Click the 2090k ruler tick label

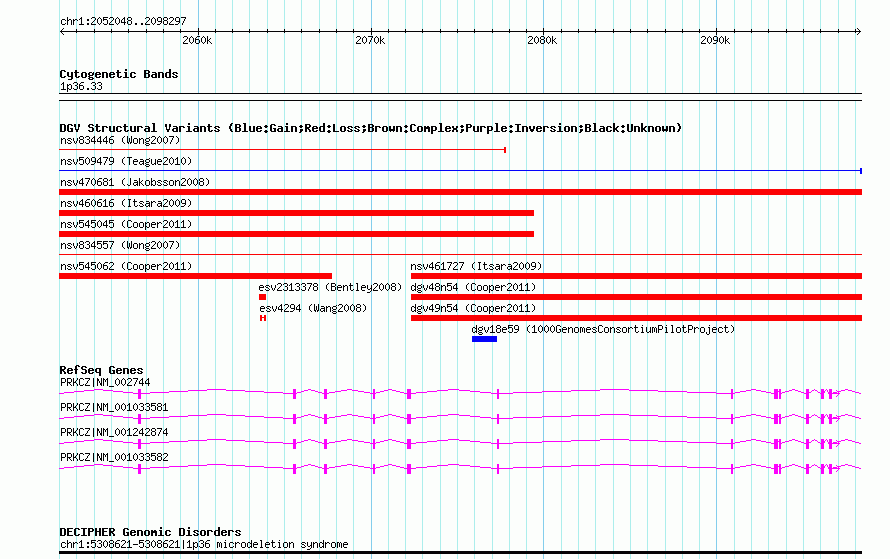click(x=715, y=40)
